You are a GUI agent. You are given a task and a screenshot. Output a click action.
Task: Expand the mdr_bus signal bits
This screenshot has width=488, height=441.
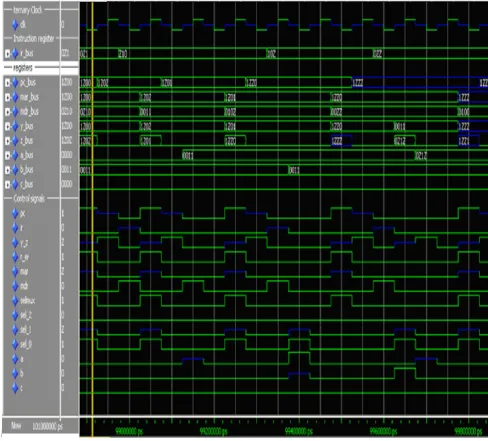click(7, 111)
